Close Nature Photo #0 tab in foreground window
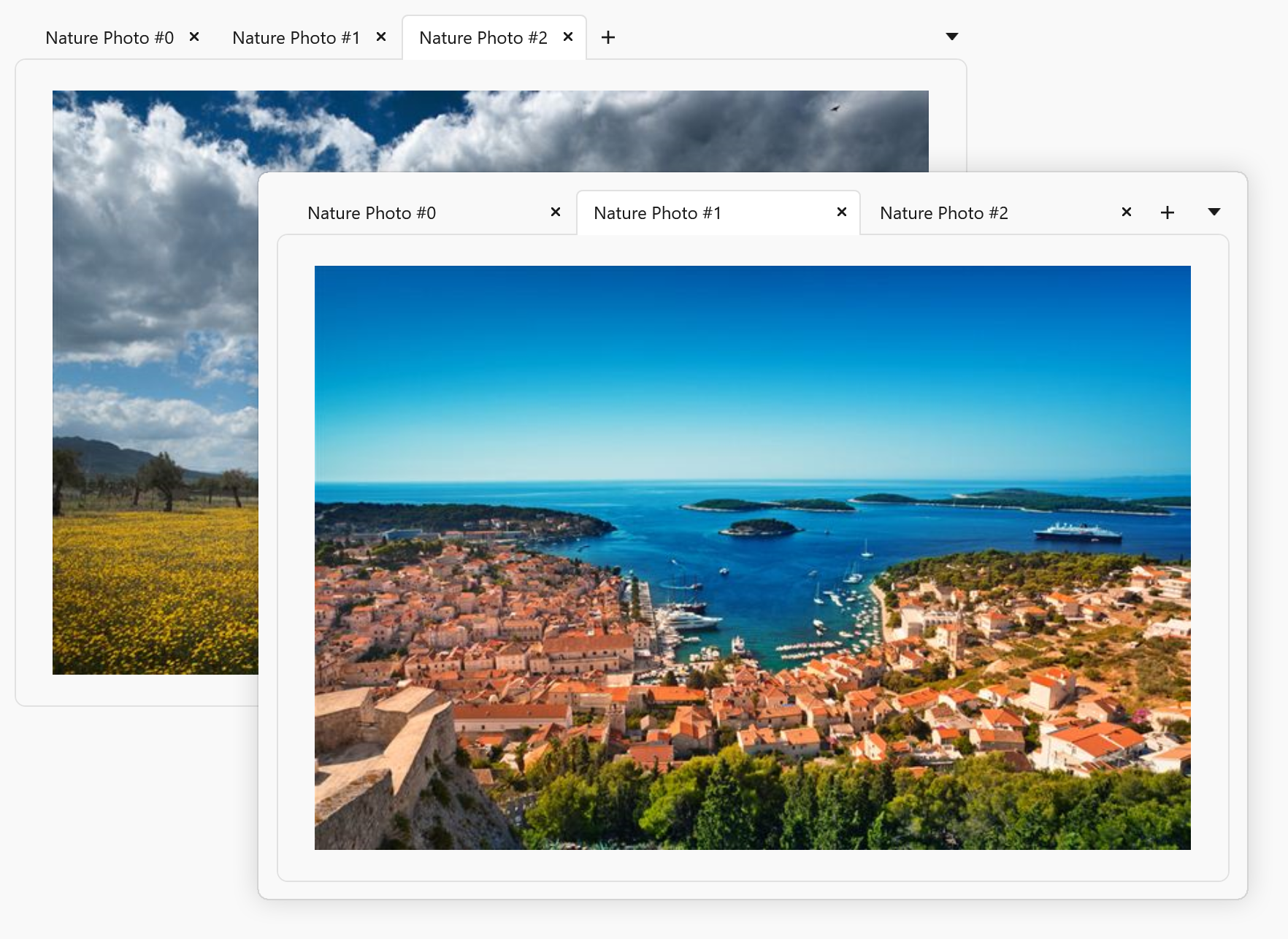The width and height of the screenshot is (1288, 939). [x=556, y=212]
